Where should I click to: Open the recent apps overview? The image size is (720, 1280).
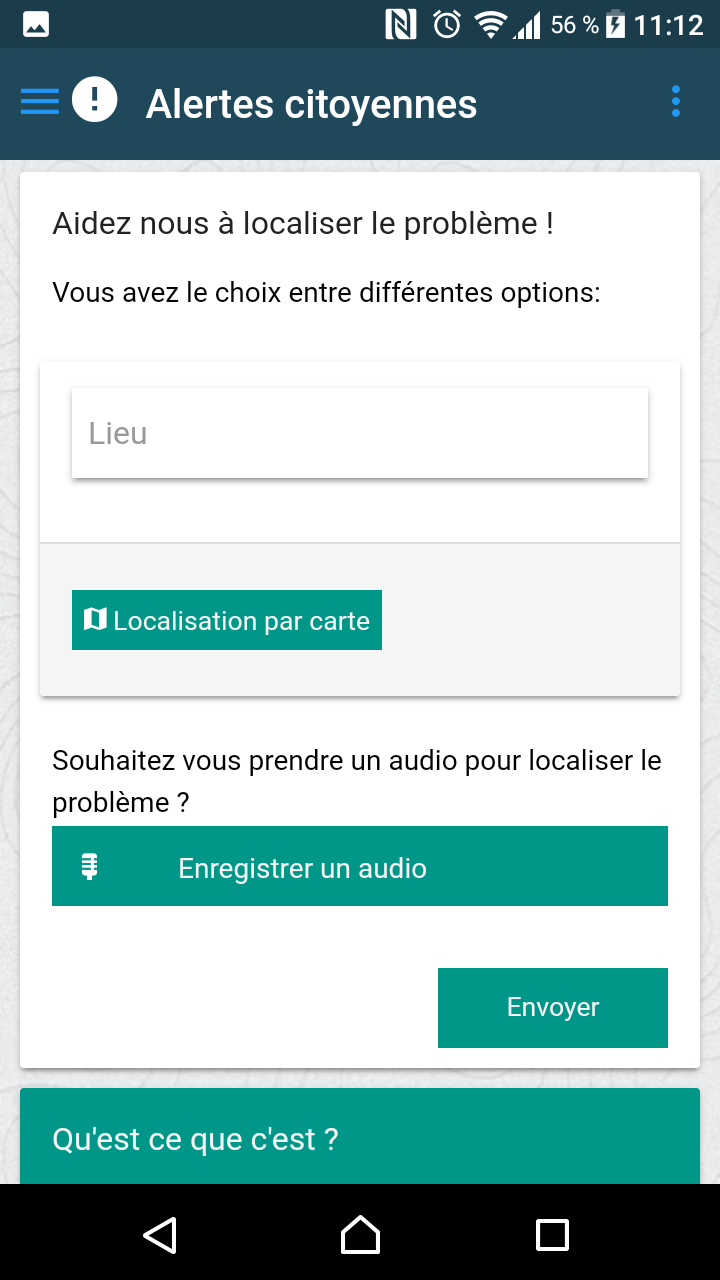click(552, 1235)
